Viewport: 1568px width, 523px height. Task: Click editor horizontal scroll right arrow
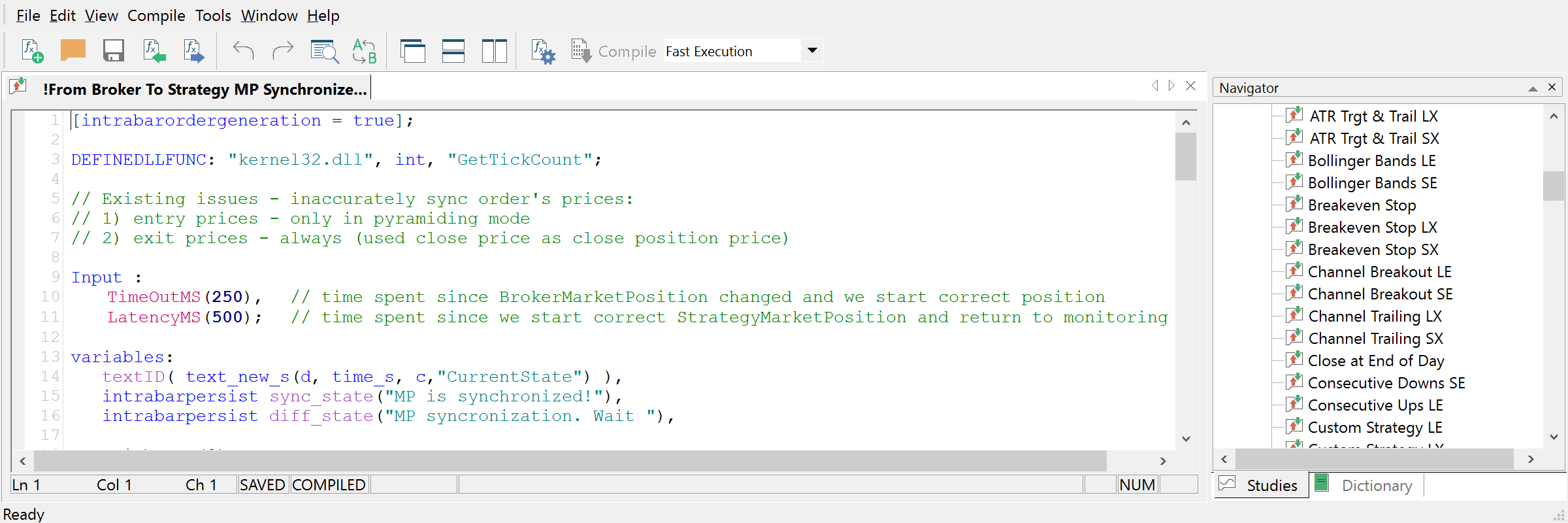point(1163,461)
